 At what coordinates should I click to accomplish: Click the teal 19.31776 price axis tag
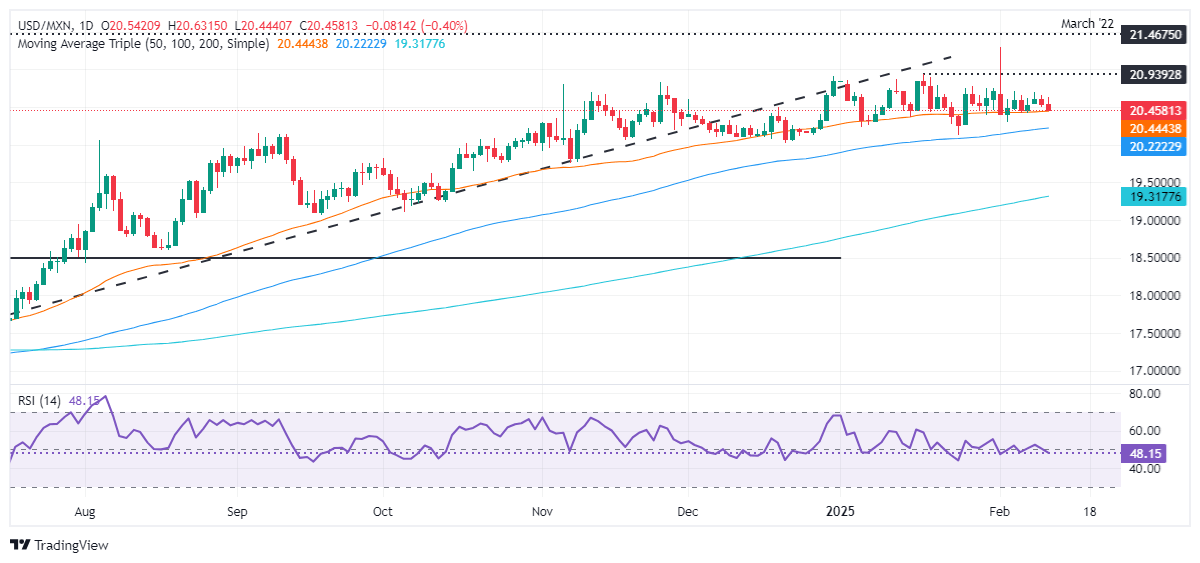click(1156, 197)
